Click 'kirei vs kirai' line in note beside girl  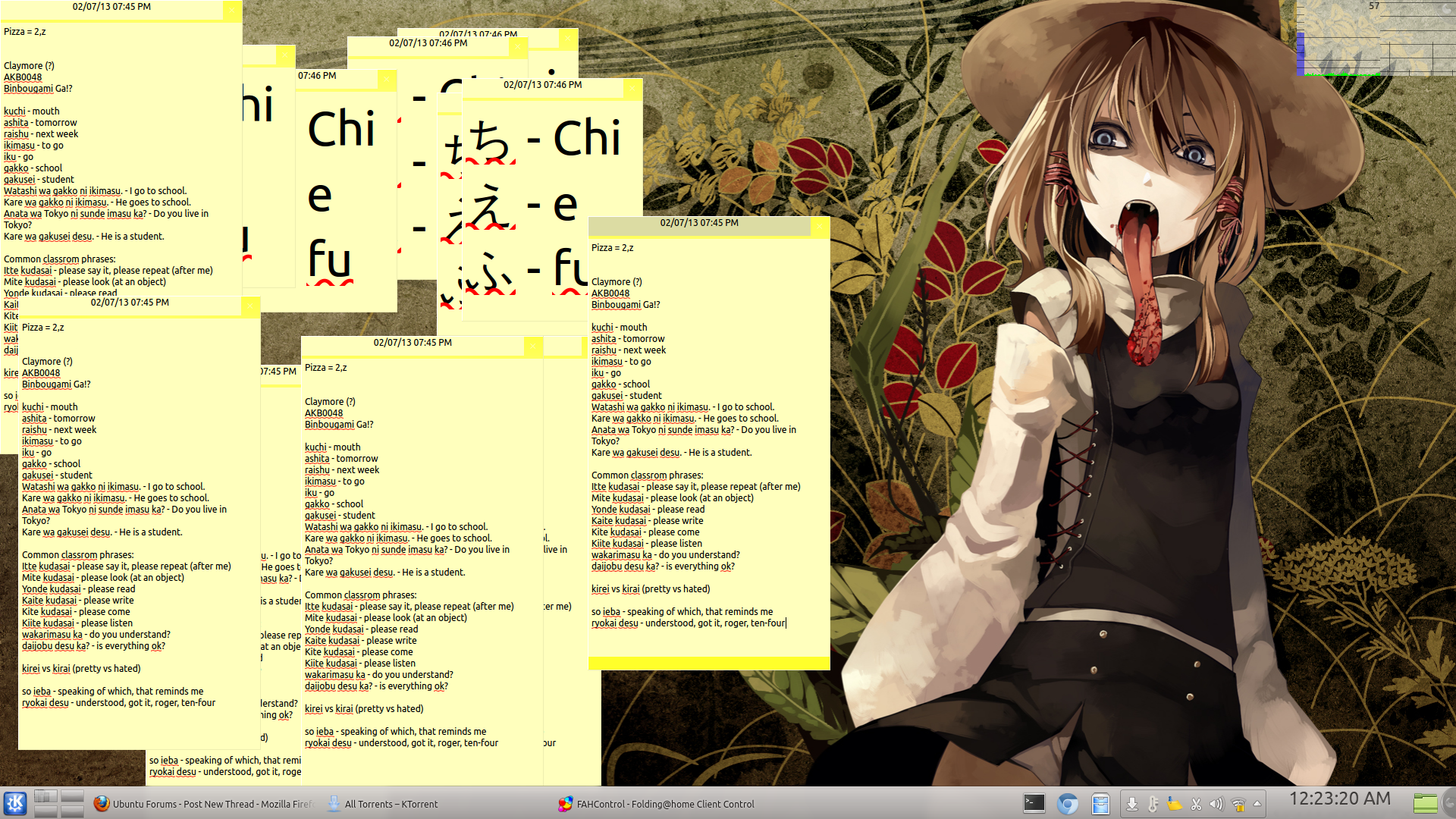point(651,589)
